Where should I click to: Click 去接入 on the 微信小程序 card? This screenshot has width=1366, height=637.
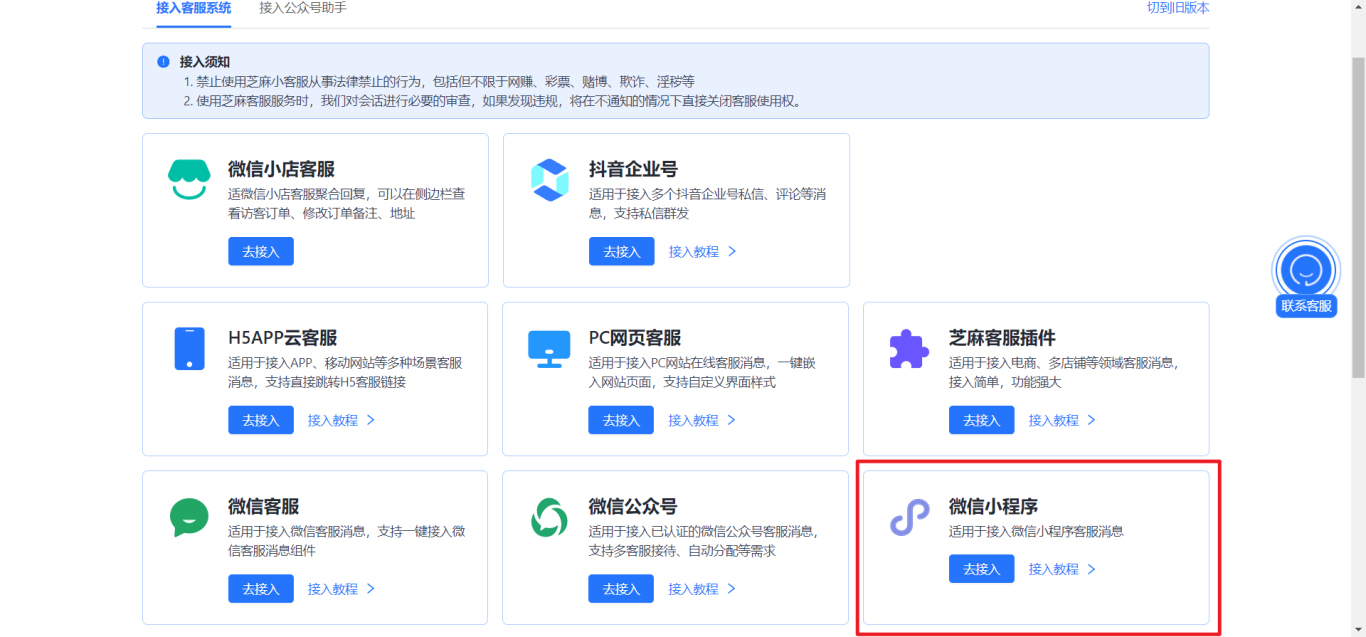point(981,568)
